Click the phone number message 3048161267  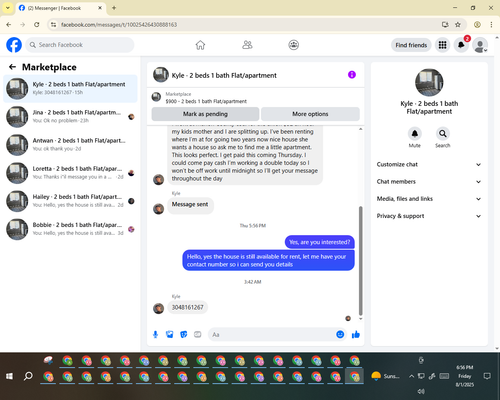click(x=187, y=307)
